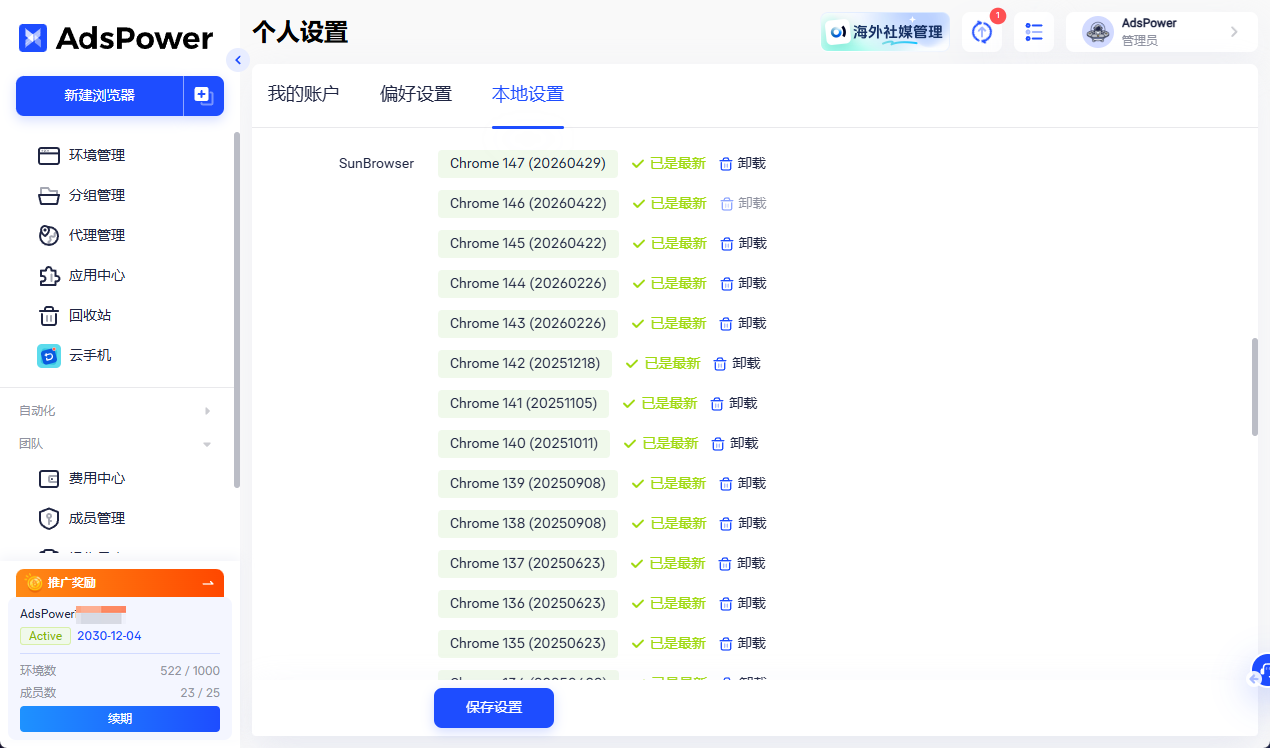Click trash icon for Chrome 141

(x=717, y=403)
